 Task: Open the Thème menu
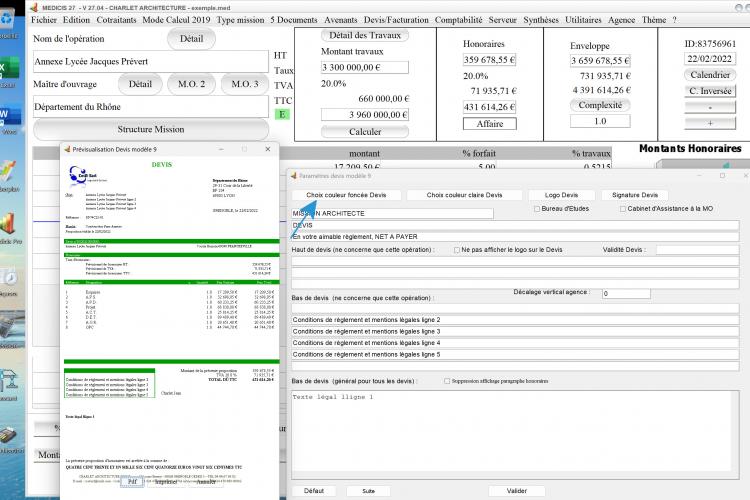coord(654,20)
